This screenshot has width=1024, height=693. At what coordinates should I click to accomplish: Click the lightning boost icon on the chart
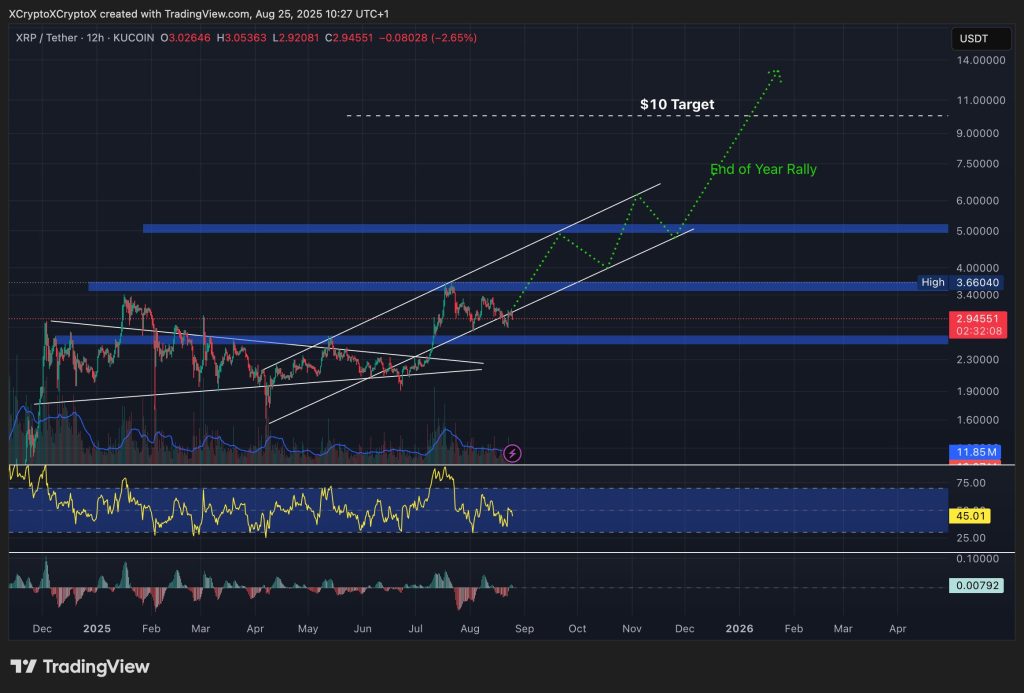coord(512,453)
